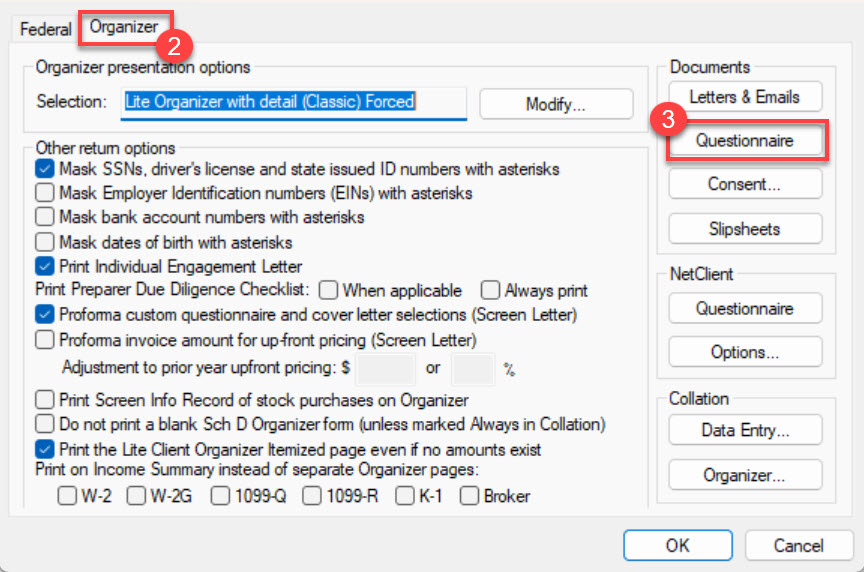
Task: Open Letters & Emails documents
Action: pos(744,97)
